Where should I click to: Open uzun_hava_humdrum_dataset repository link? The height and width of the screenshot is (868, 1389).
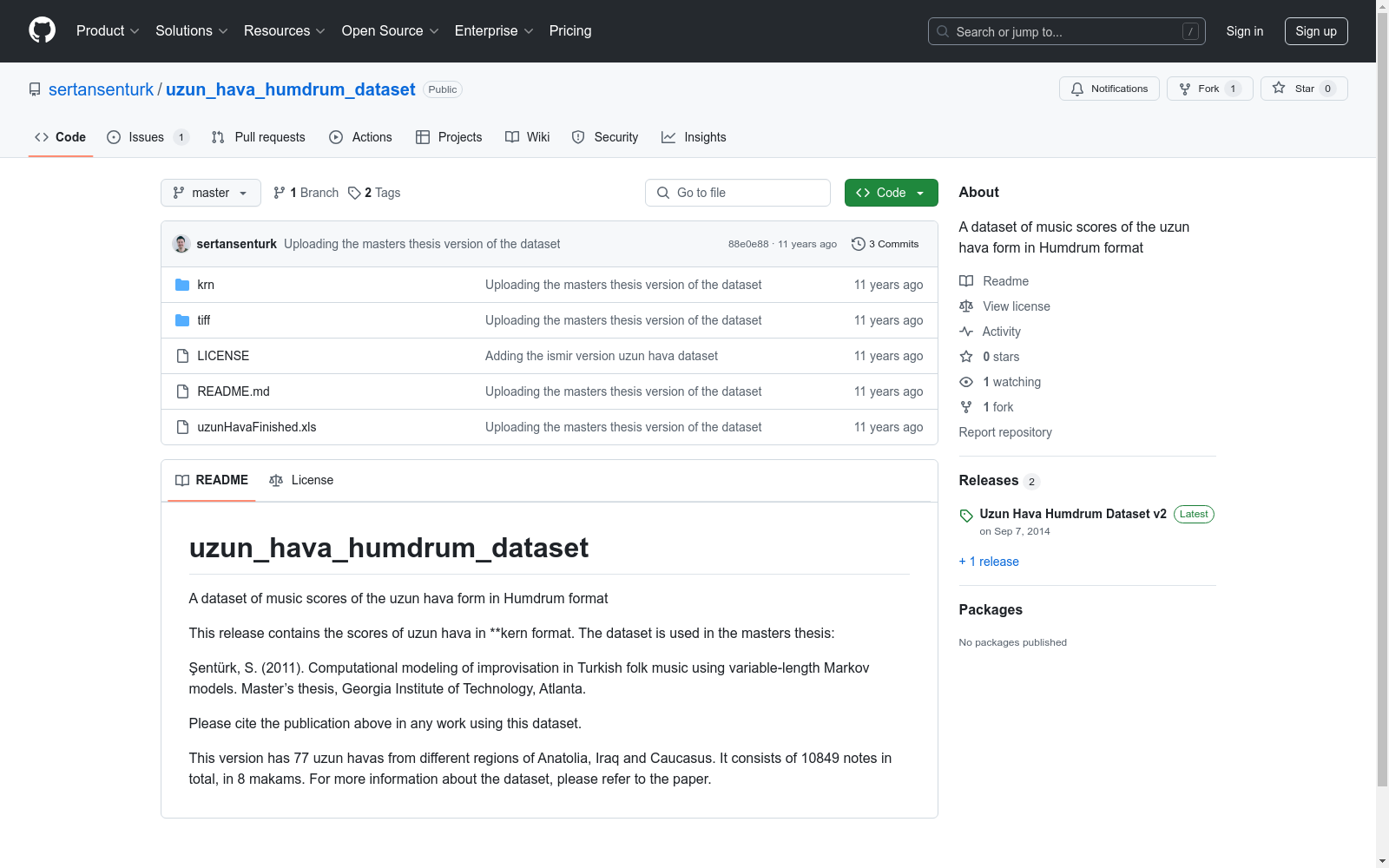tap(291, 89)
